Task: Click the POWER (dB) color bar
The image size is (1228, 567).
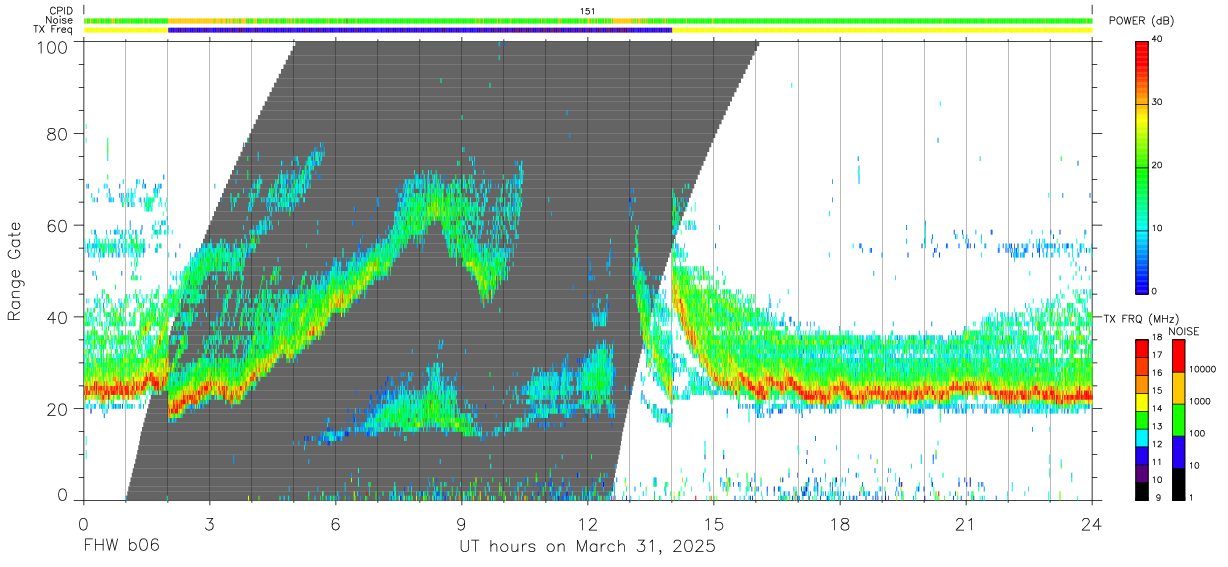Action: [1141, 166]
